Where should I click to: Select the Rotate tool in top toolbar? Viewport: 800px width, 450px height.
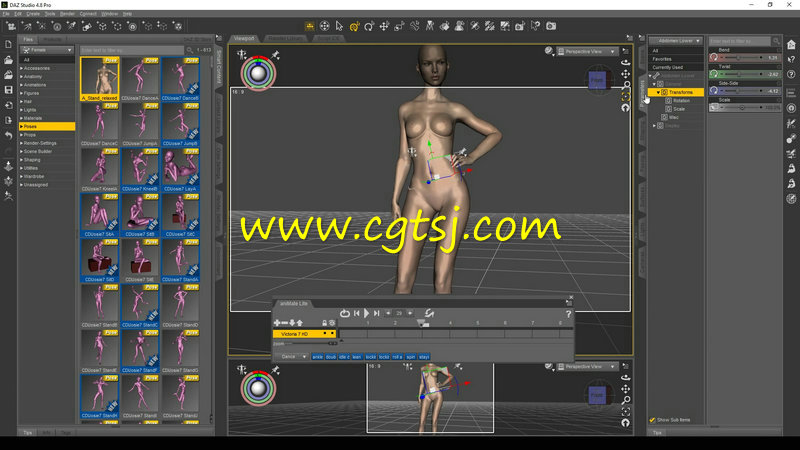[369, 26]
